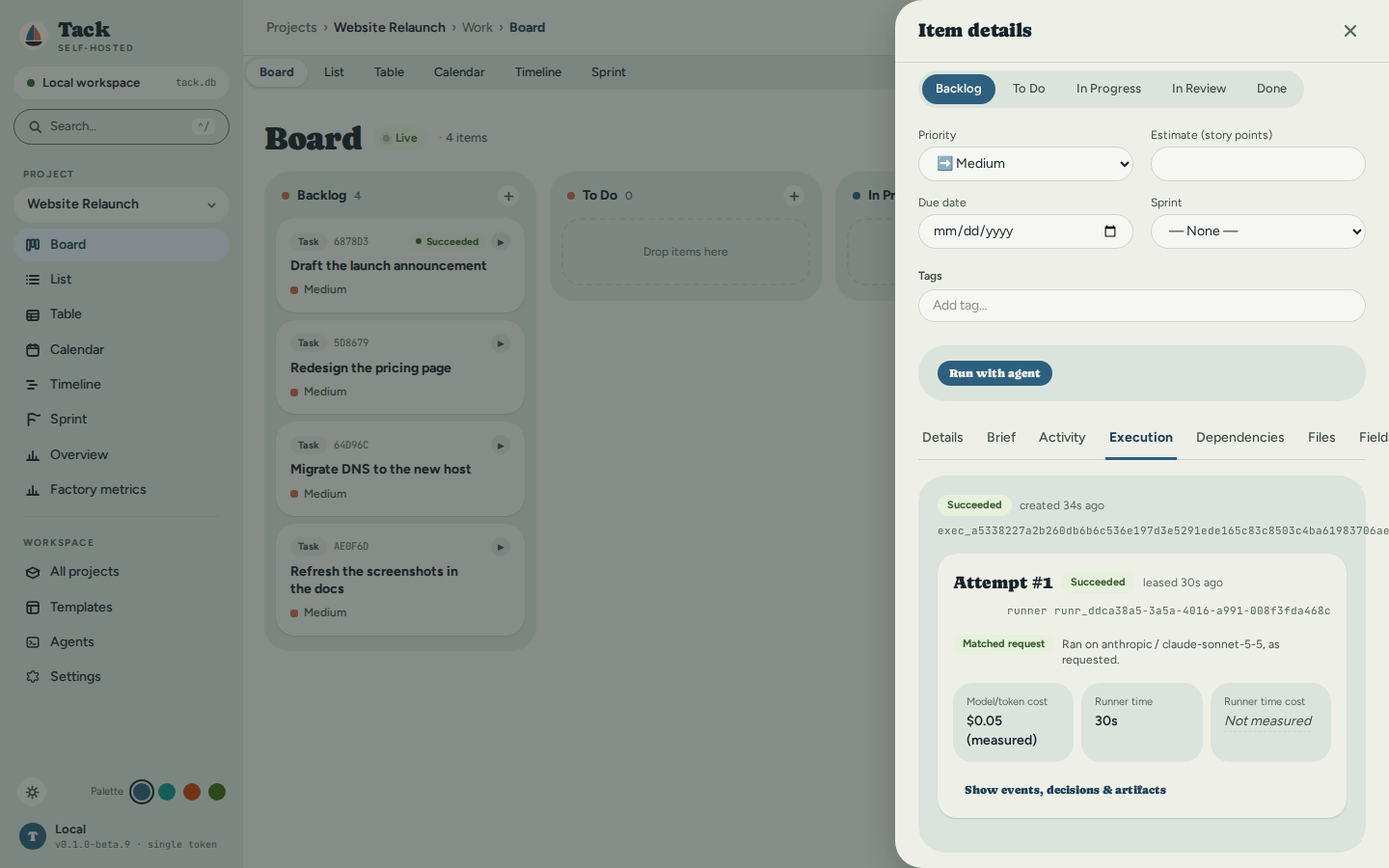This screenshot has width=1389, height=868.
Task: Set item status to To Do
Action: tap(1029, 89)
